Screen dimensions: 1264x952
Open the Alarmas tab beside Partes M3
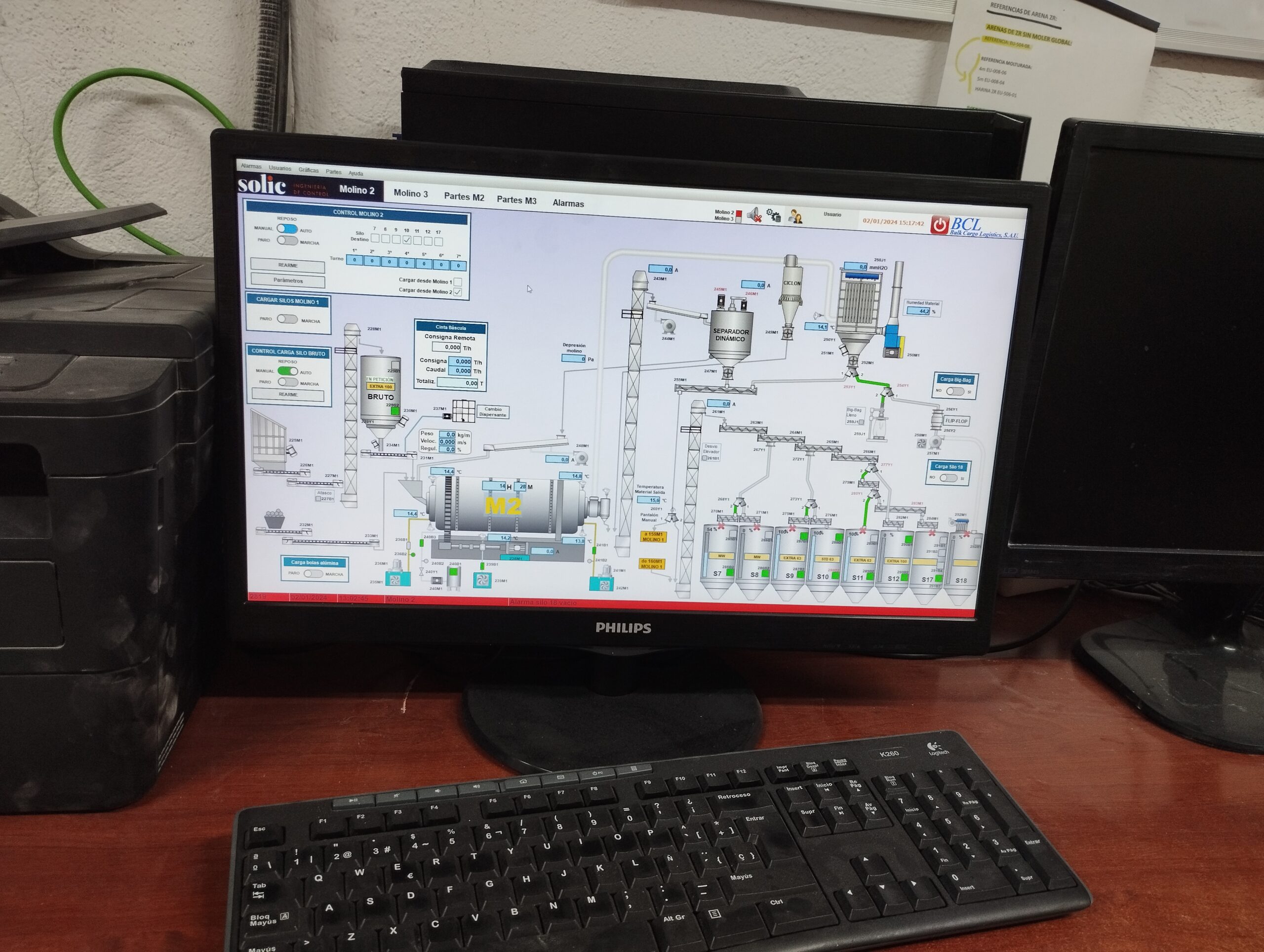(x=568, y=203)
